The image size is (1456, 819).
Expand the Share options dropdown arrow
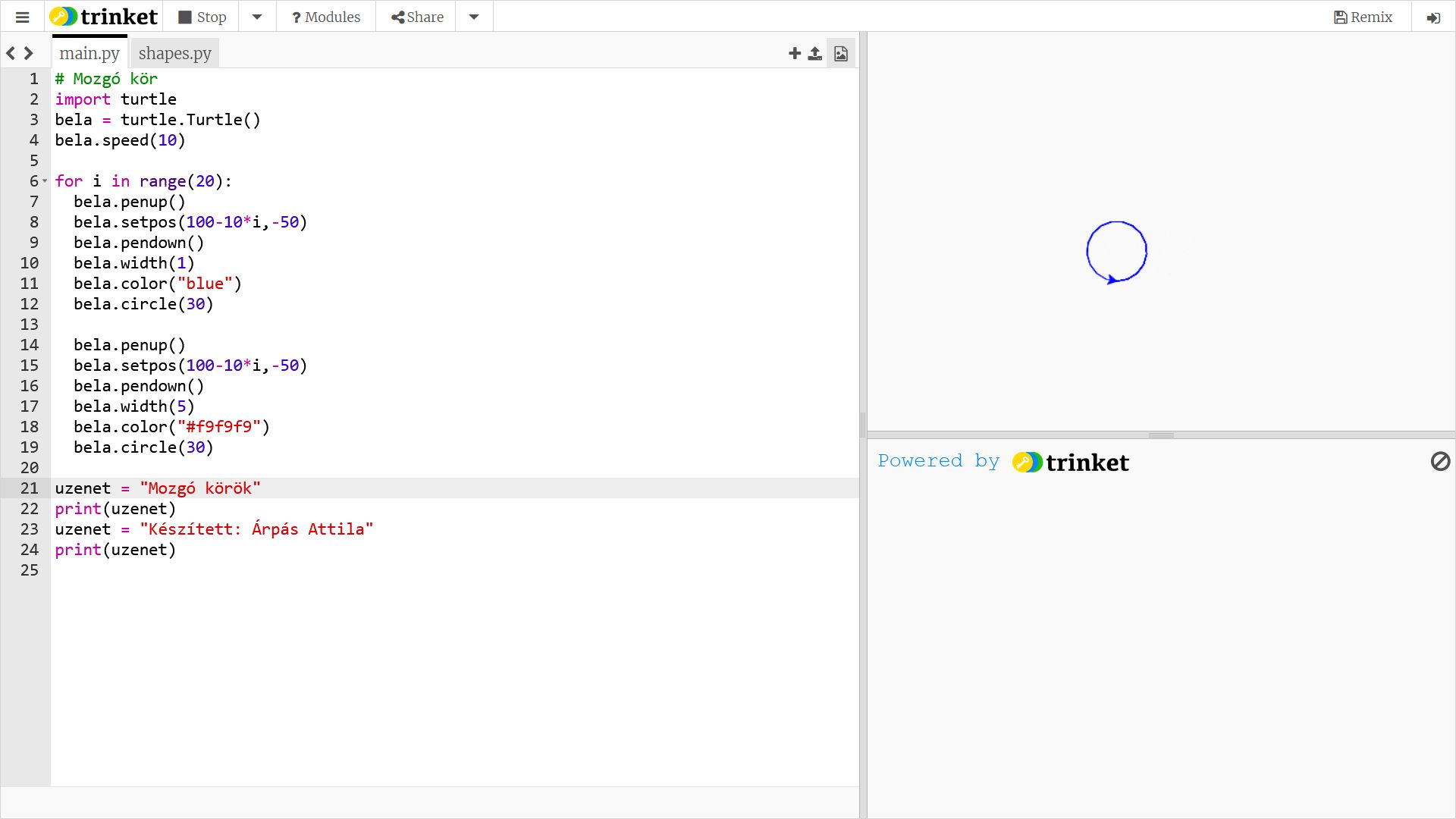point(474,17)
